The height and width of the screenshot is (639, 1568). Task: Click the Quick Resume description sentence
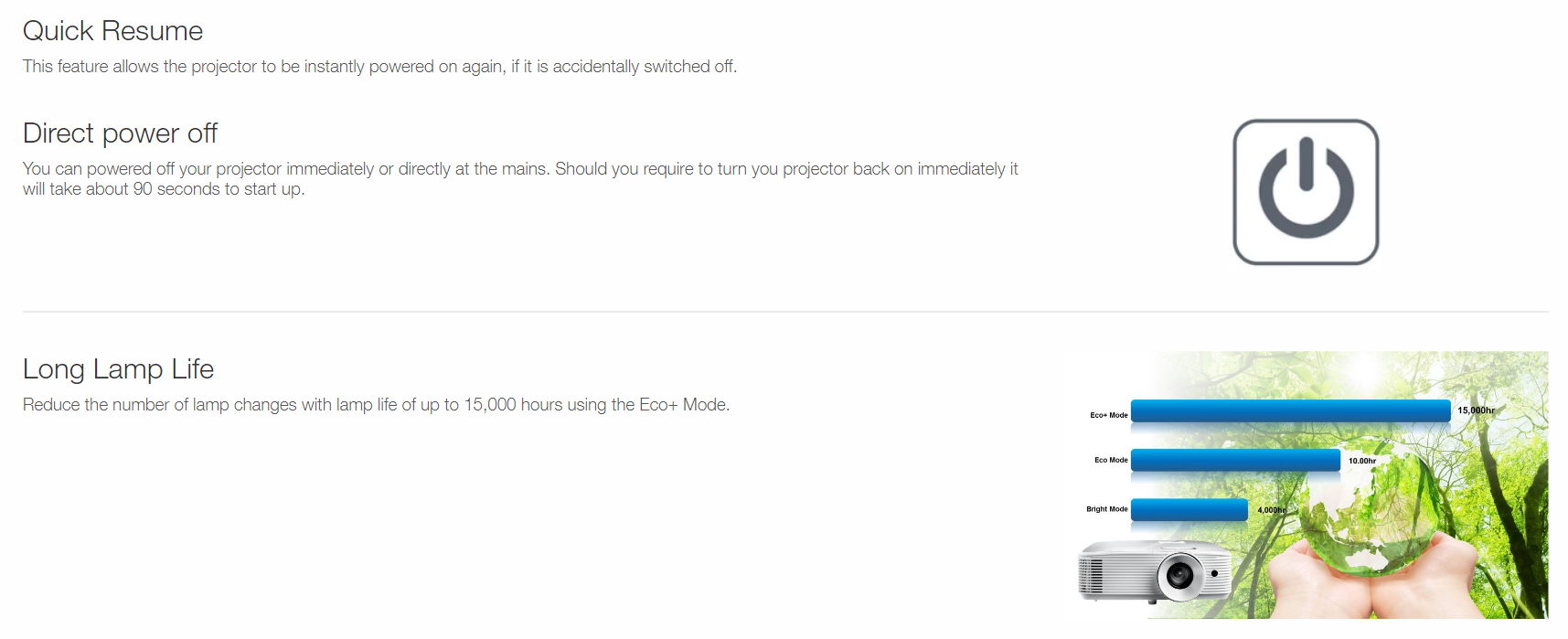coord(379,67)
